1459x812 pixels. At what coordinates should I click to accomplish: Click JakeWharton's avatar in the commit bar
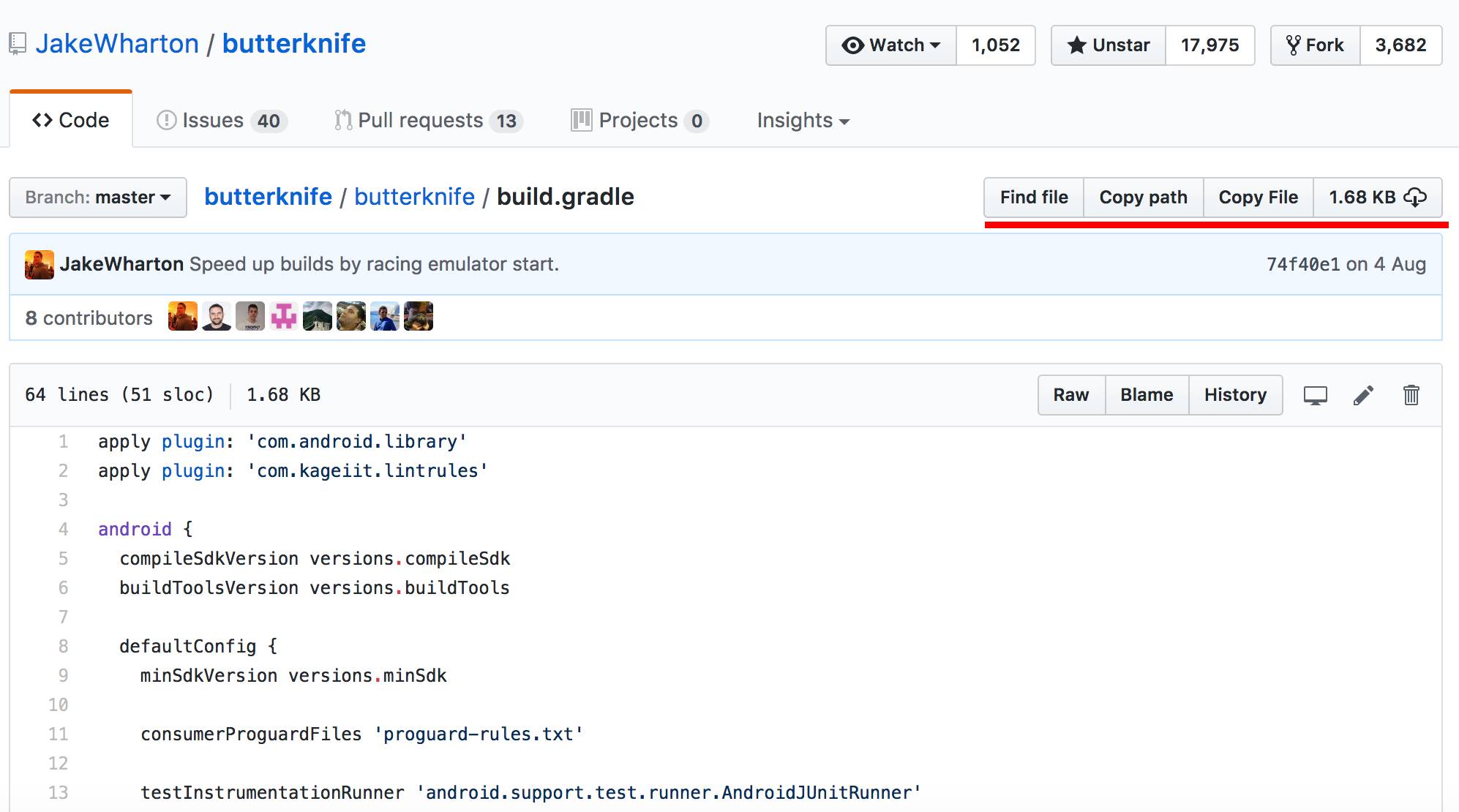(39, 265)
